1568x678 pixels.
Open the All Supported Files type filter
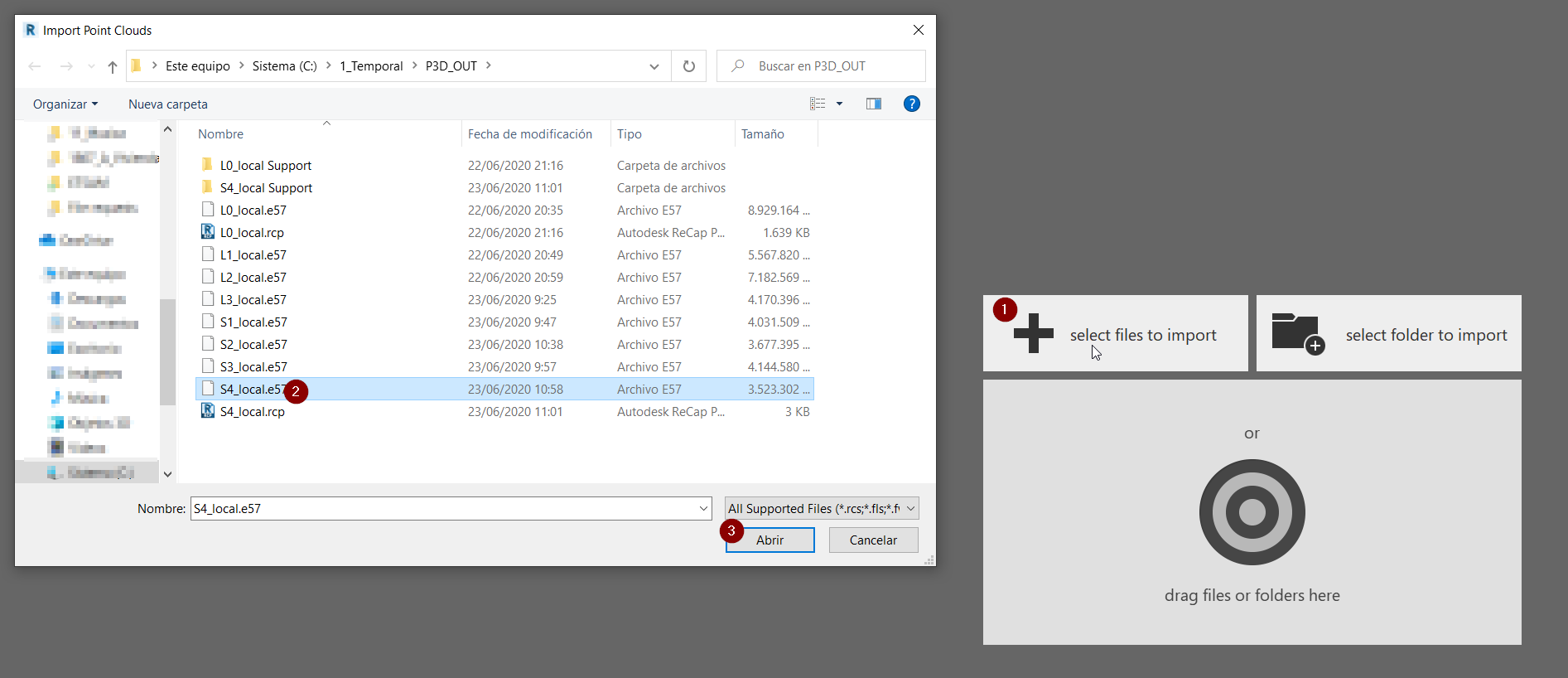[822, 508]
